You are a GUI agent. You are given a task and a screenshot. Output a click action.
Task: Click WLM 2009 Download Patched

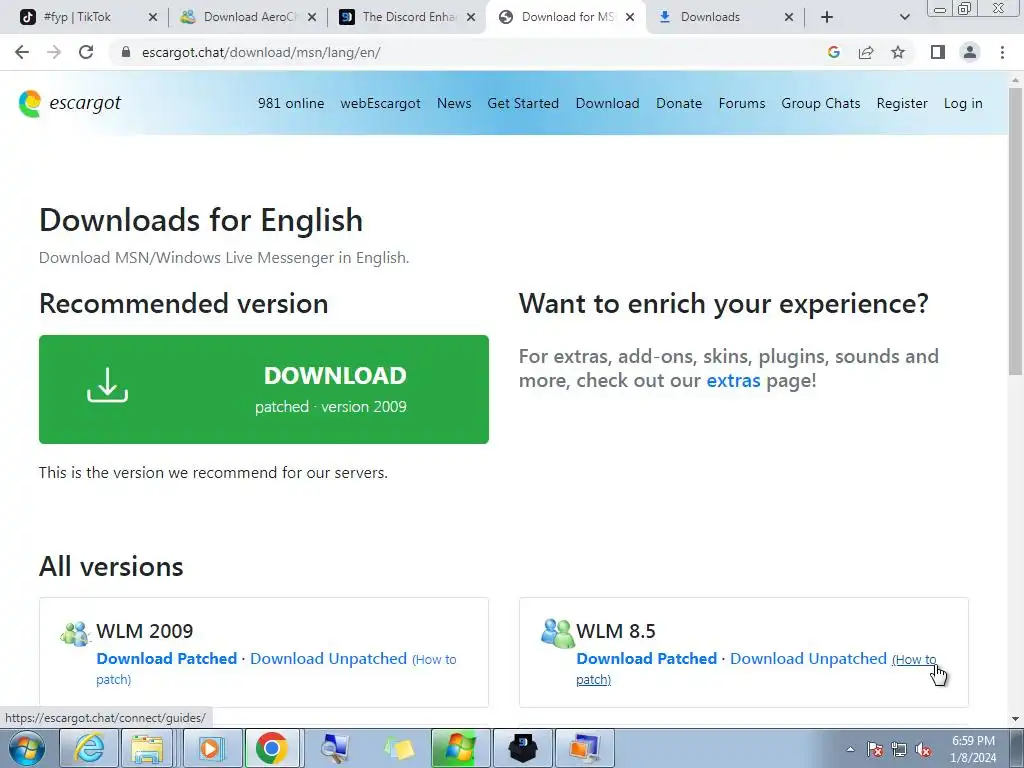tap(167, 658)
